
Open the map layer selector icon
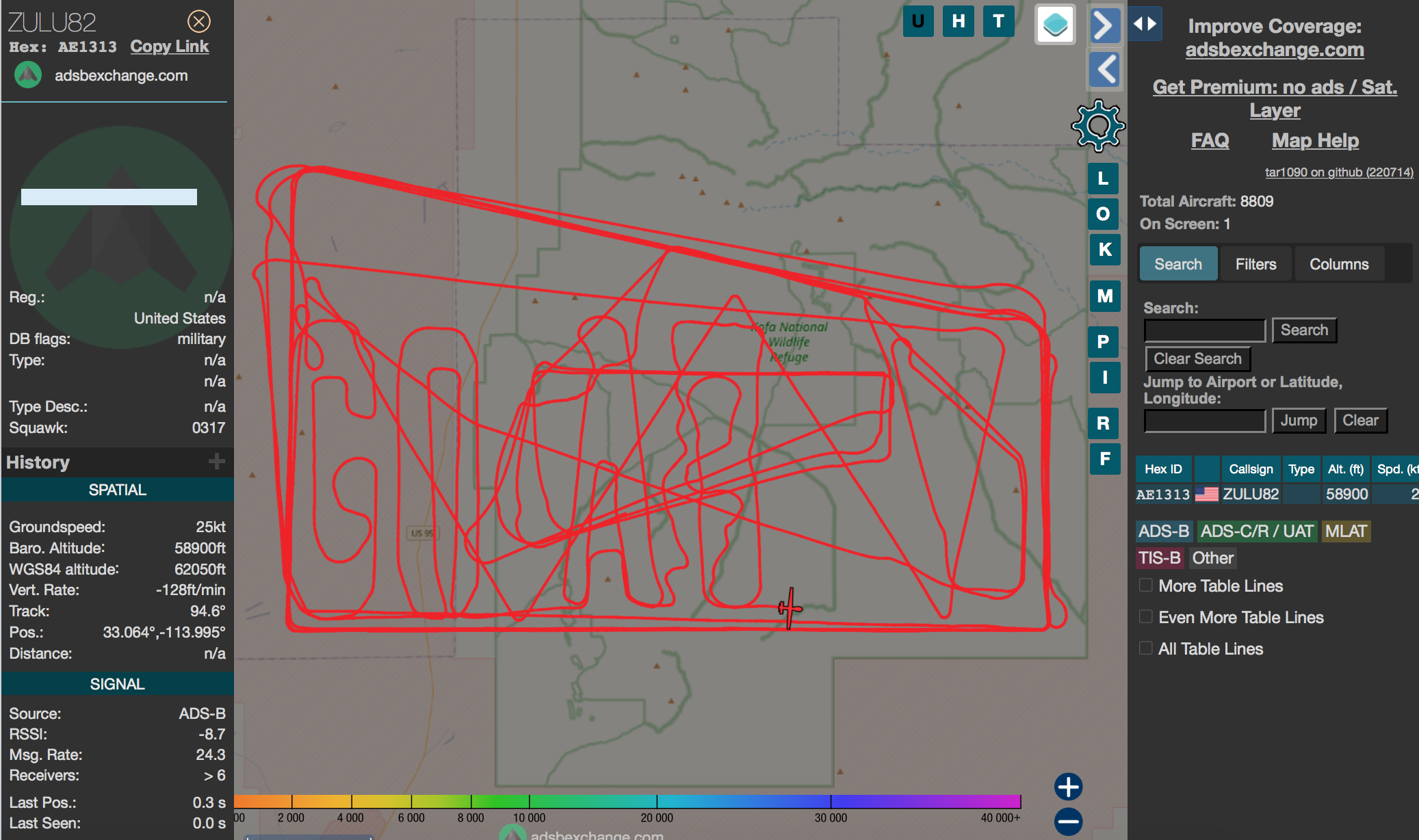pyautogui.click(x=1055, y=25)
